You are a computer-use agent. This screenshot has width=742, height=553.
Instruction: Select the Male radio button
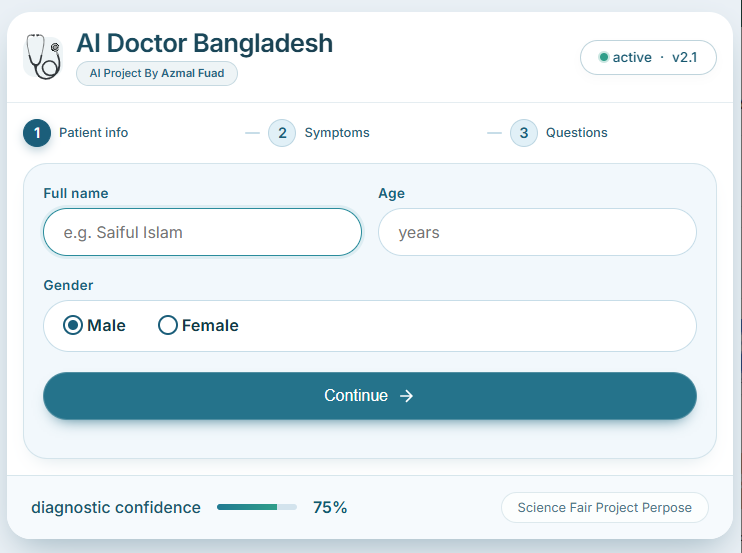coord(73,325)
